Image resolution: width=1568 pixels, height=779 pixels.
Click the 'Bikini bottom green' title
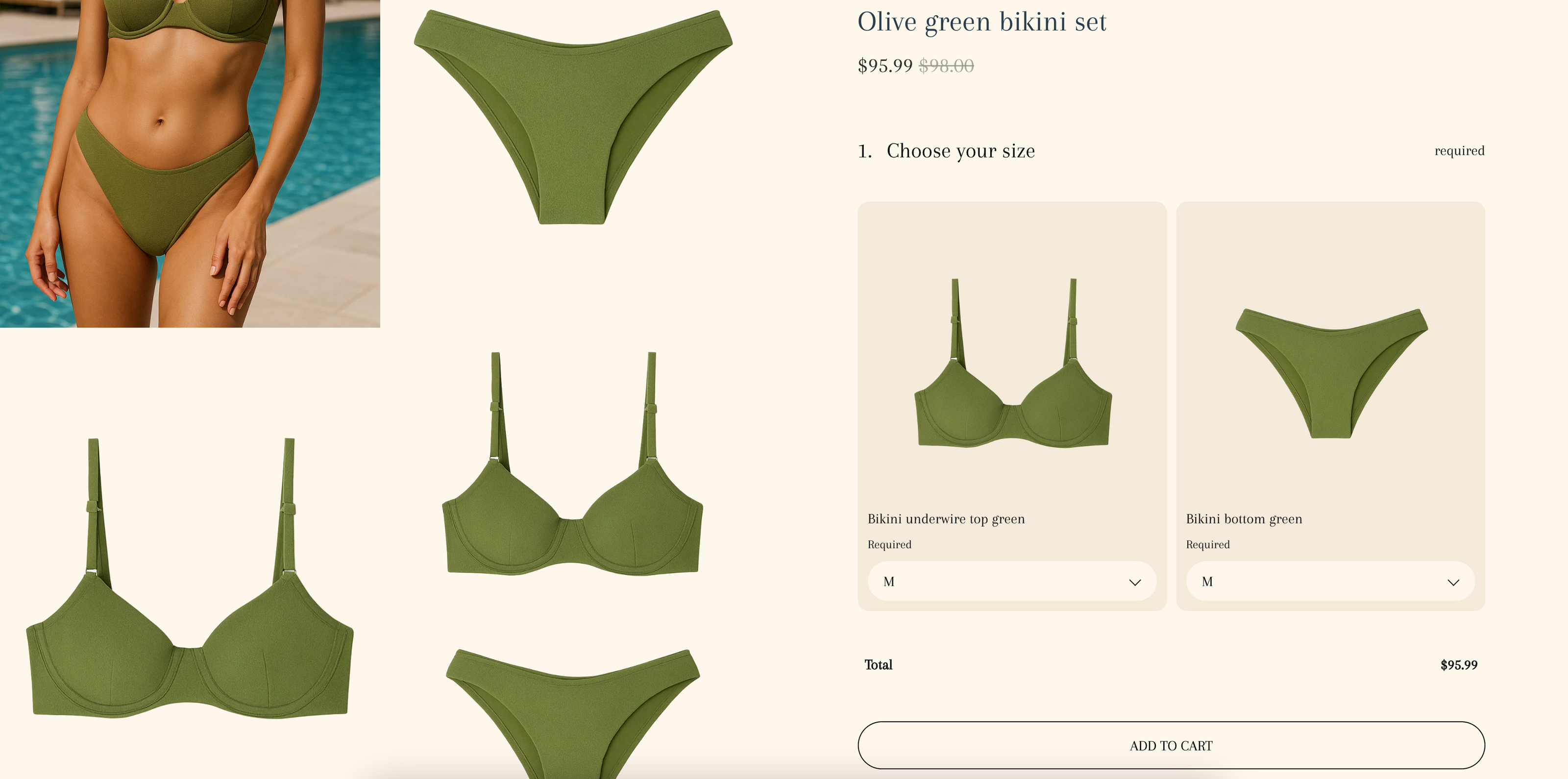pyautogui.click(x=1244, y=518)
